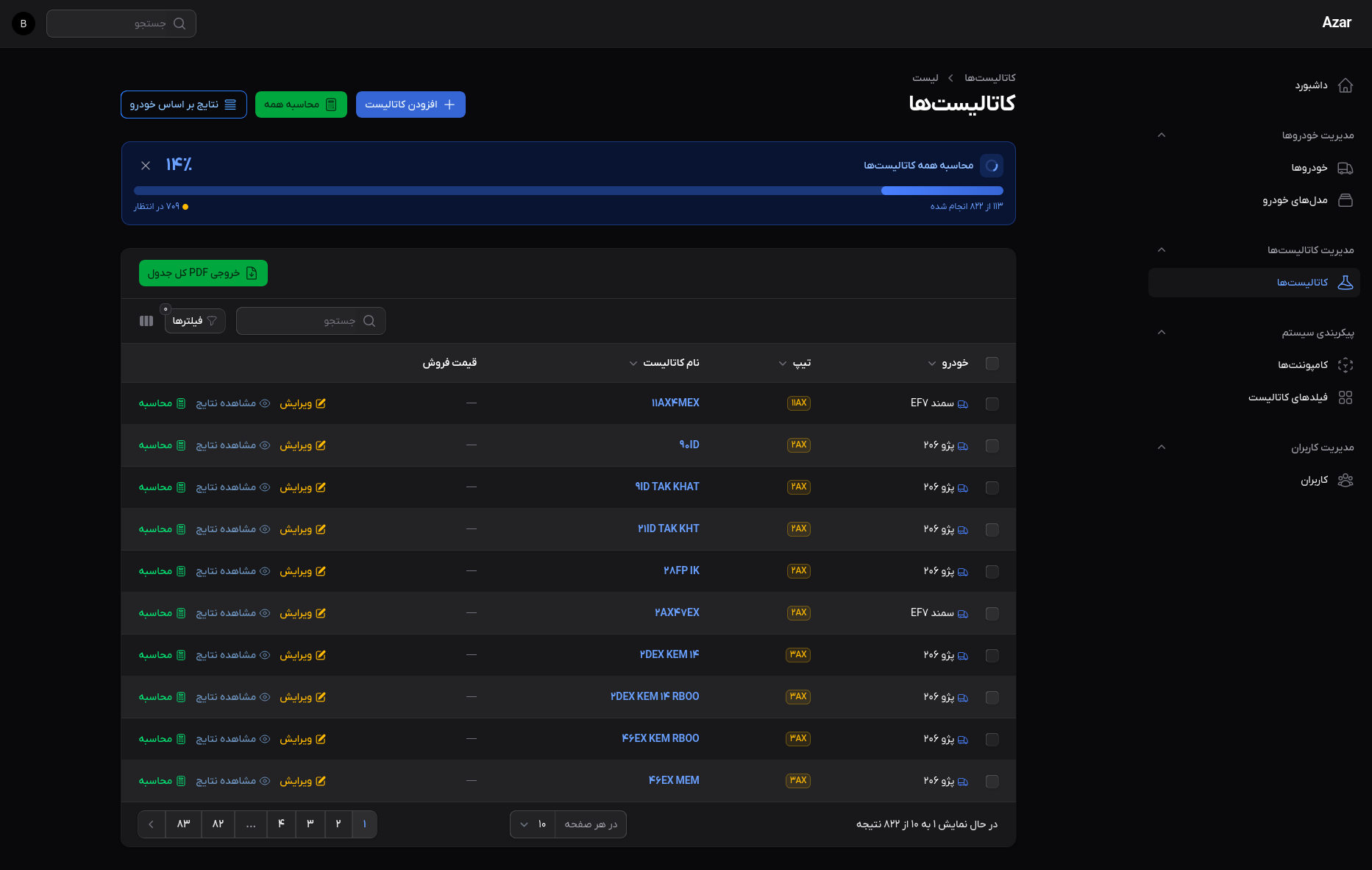This screenshot has width=1372, height=870.
Task: Click the کاربران users icon in sidebar
Action: 1345,480
